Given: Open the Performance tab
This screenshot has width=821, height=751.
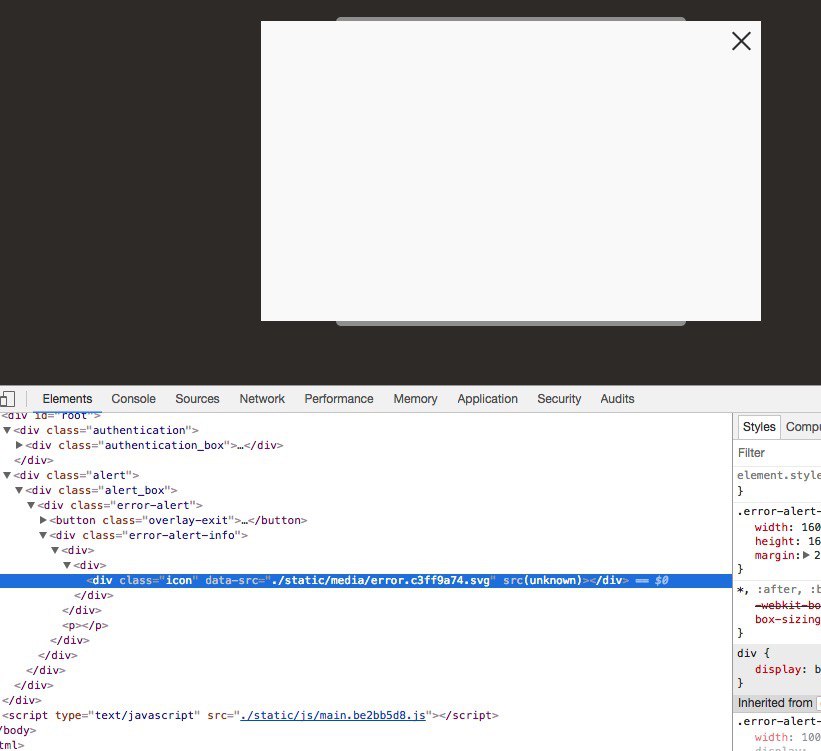Looking at the screenshot, I should pos(339,399).
